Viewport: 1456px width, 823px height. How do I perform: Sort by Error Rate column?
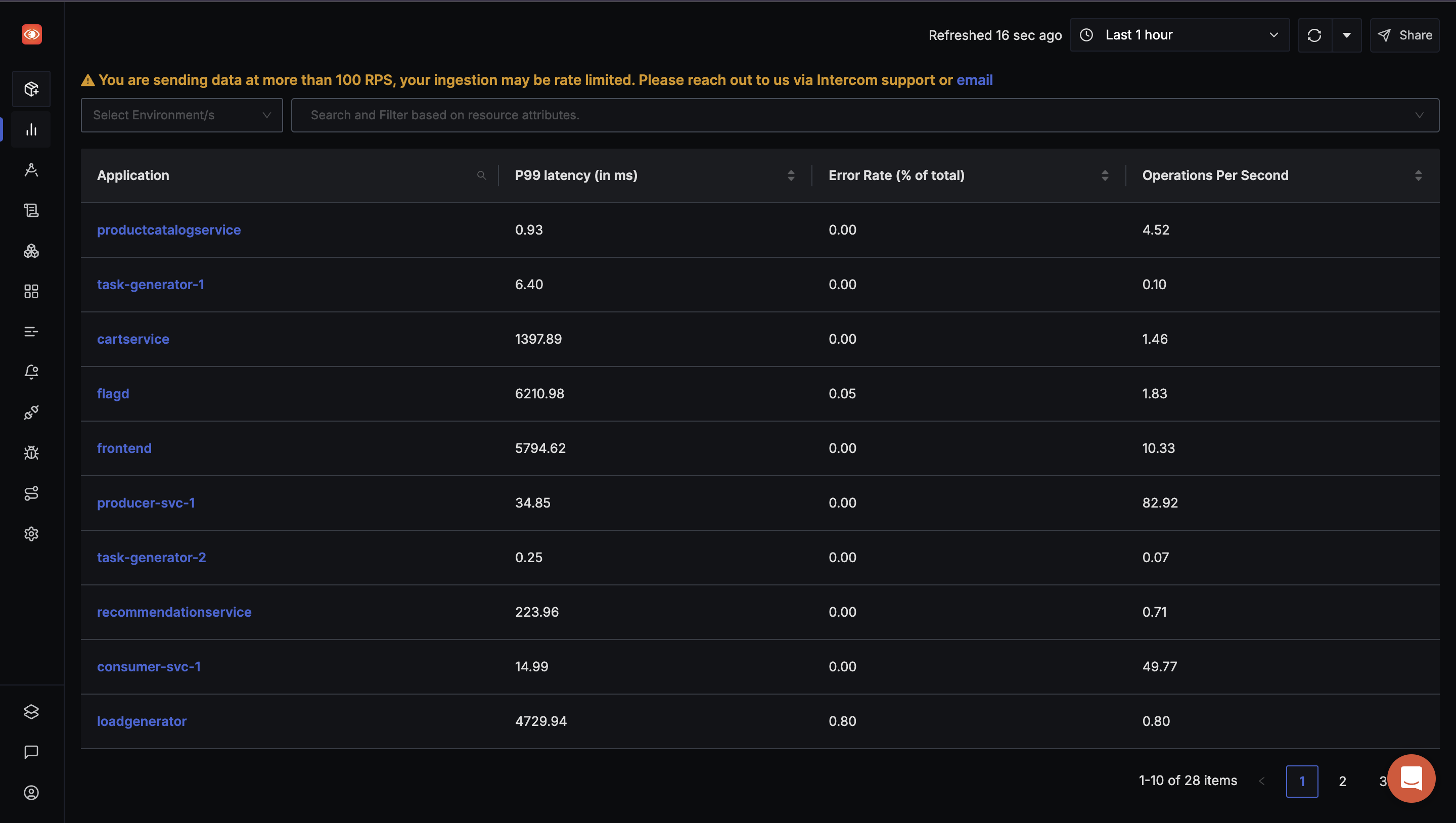(1105, 175)
